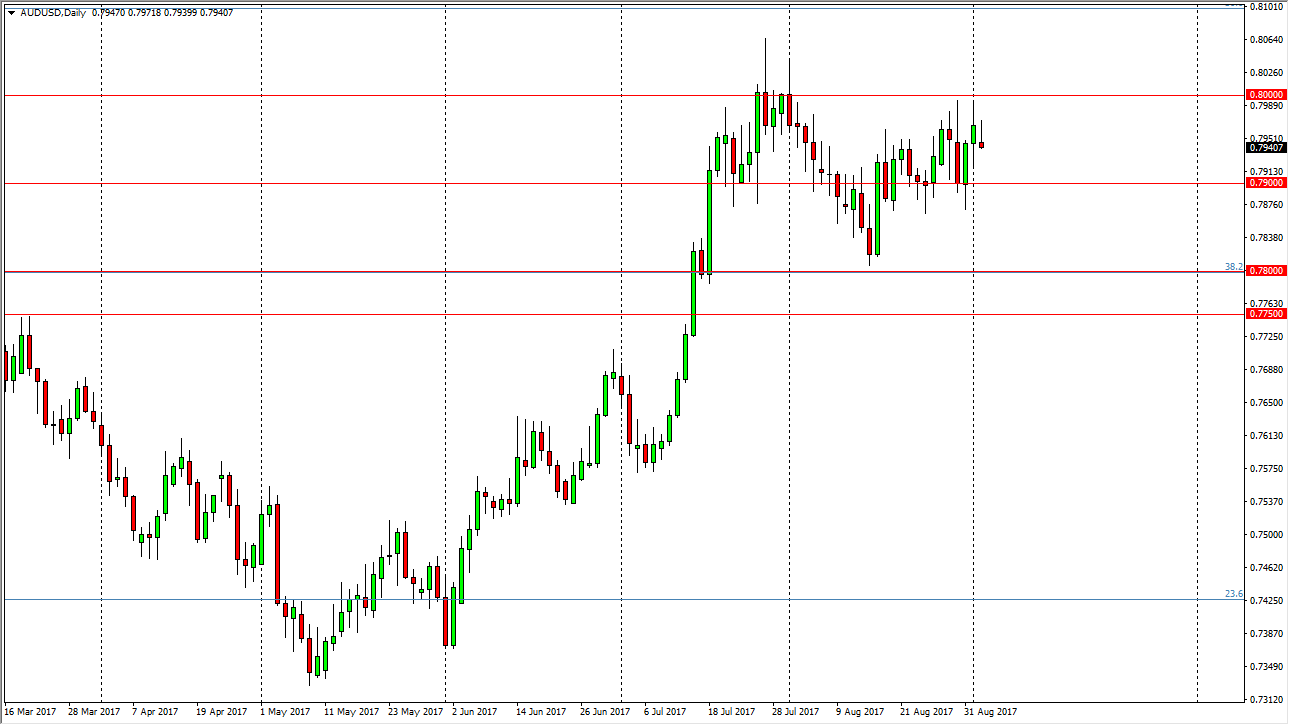1289x725 pixels.
Task: Select the thick blue horizontal line at 0.78000
Action: tap(600, 272)
